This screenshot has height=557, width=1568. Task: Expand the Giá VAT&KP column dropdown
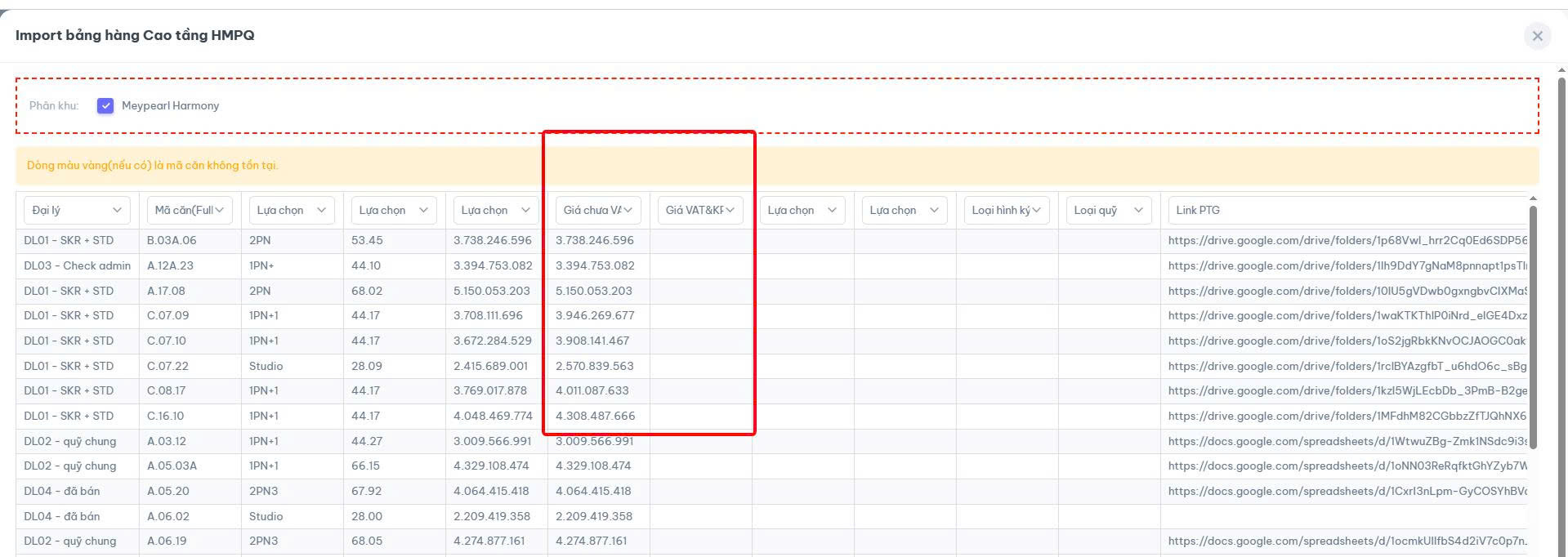click(x=700, y=210)
